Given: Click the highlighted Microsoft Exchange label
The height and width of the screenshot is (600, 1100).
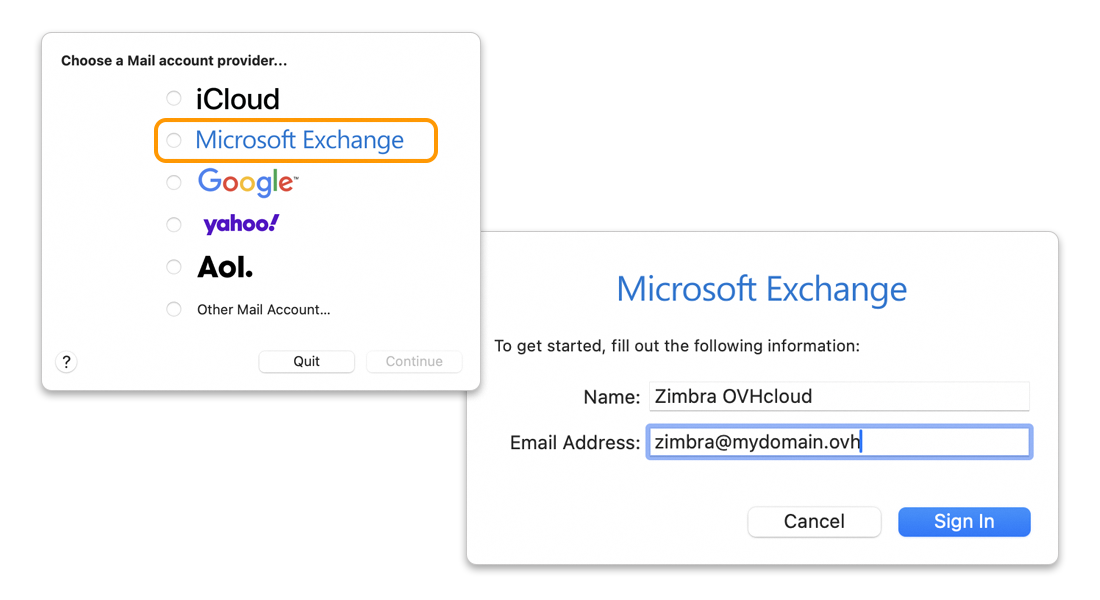Looking at the screenshot, I should point(297,140).
